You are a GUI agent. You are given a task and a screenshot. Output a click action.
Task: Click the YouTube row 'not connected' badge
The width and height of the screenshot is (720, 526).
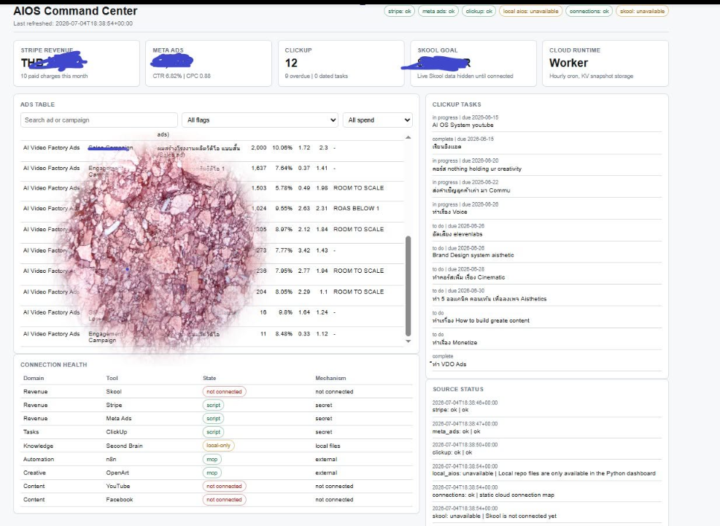(x=224, y=486)
